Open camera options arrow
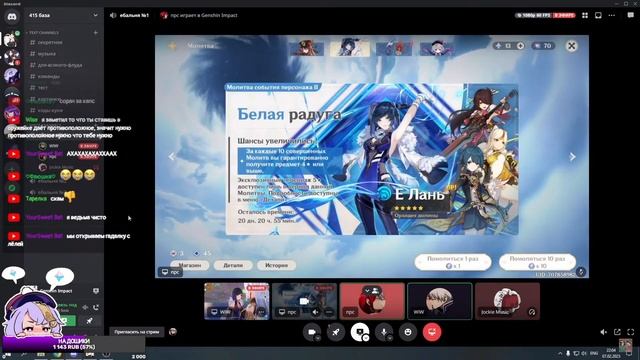The height and width of the screenshot is (360, 640). pyautogui.click(x=318, y=338)
